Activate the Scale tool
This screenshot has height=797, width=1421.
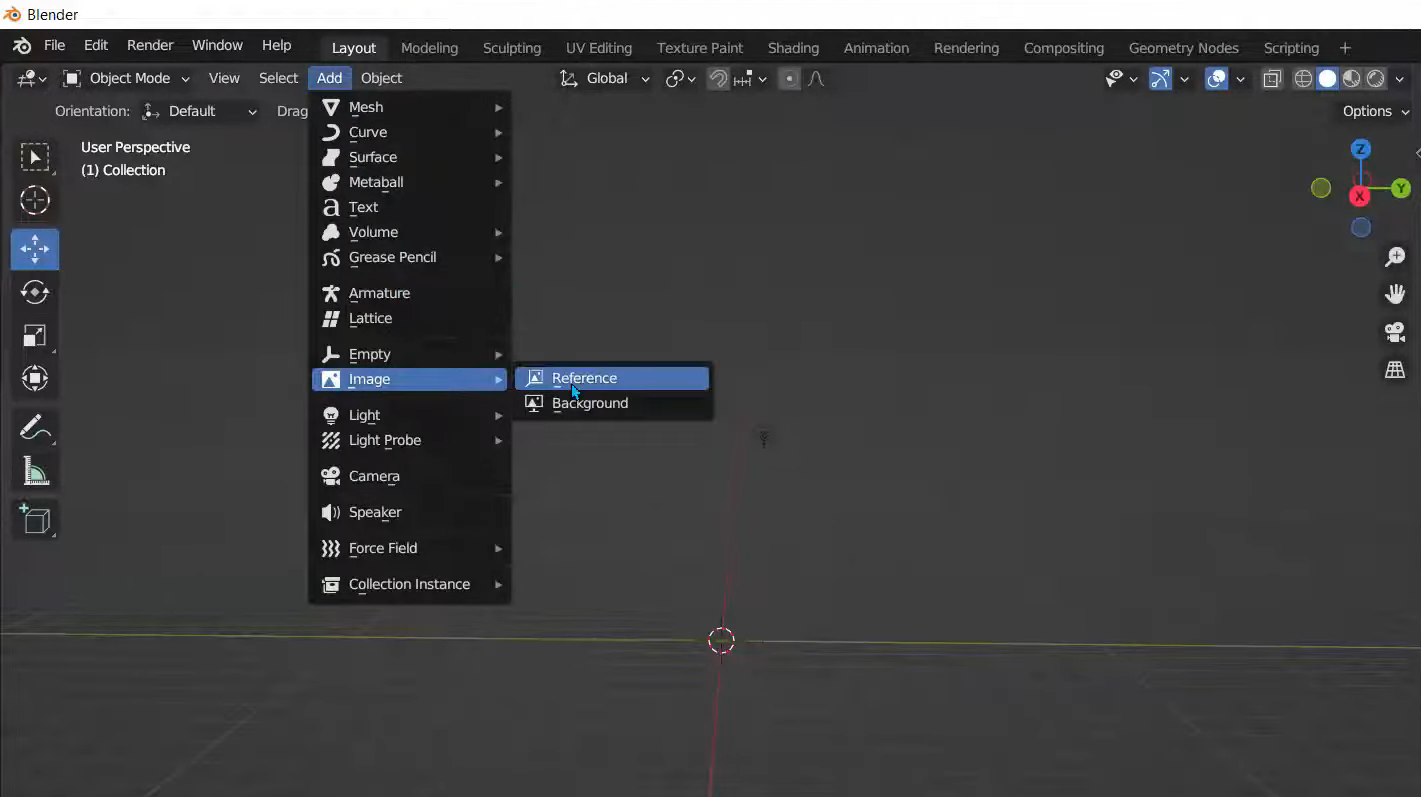[x=35, y=335]
